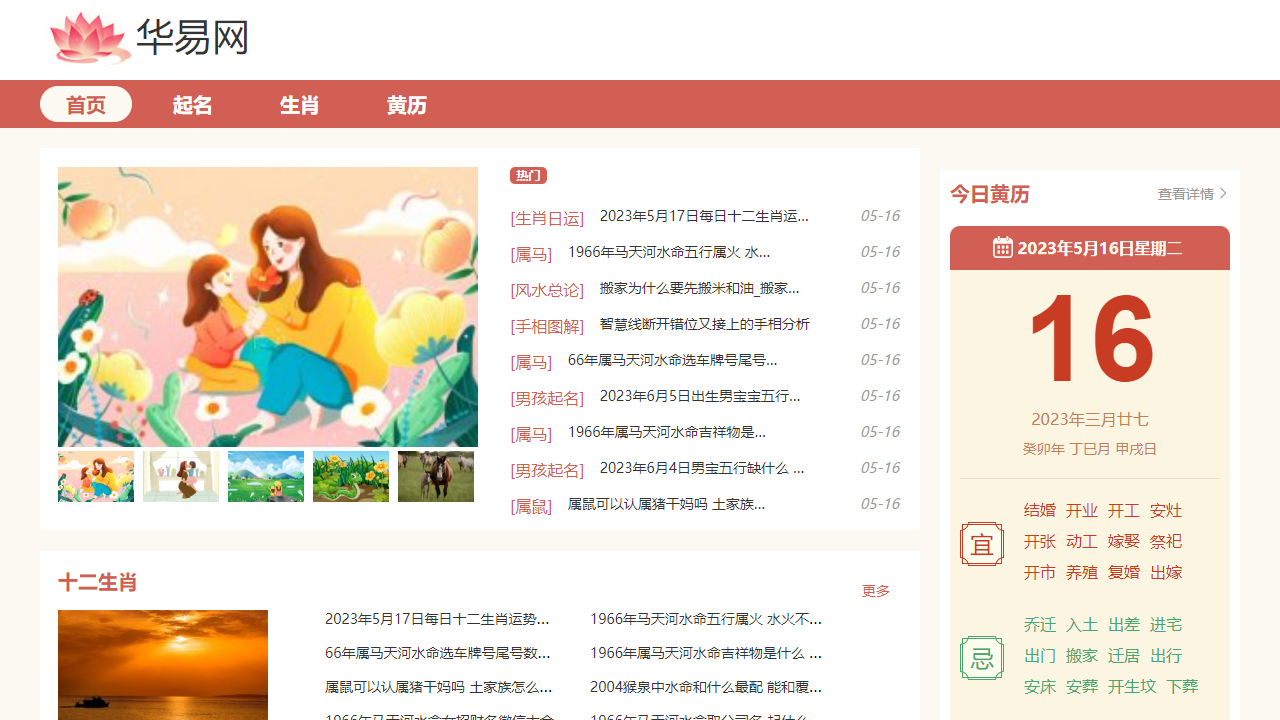1280x720 pixels.
Task: Click the 忌 seal icon
Action: click(982, 657)
